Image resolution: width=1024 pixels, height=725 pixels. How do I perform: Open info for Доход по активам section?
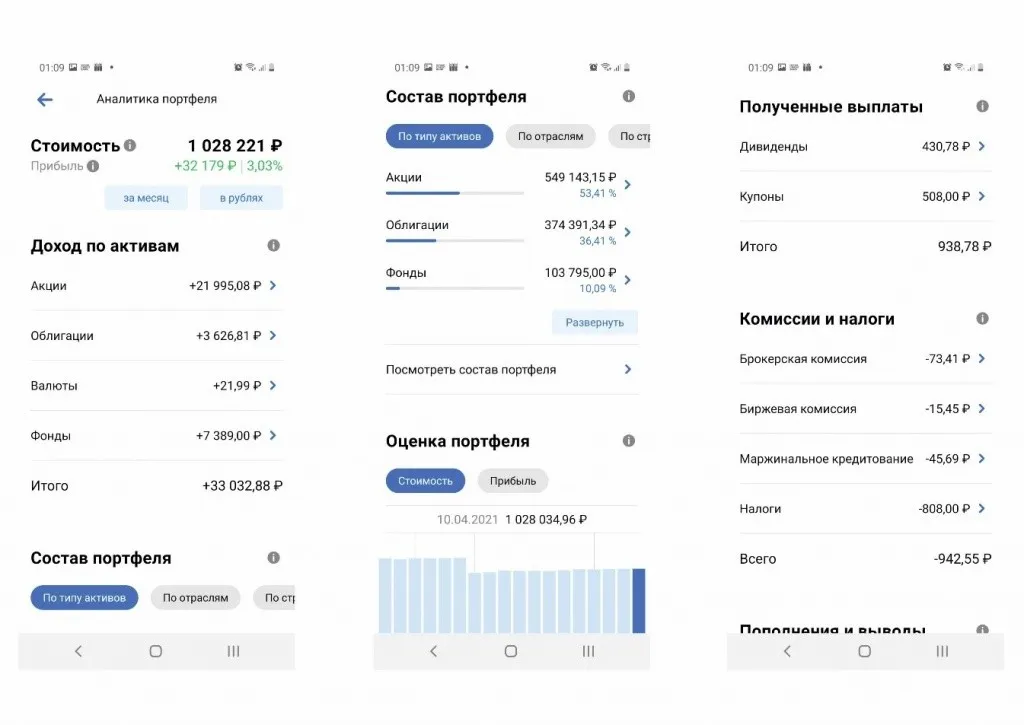273,246
